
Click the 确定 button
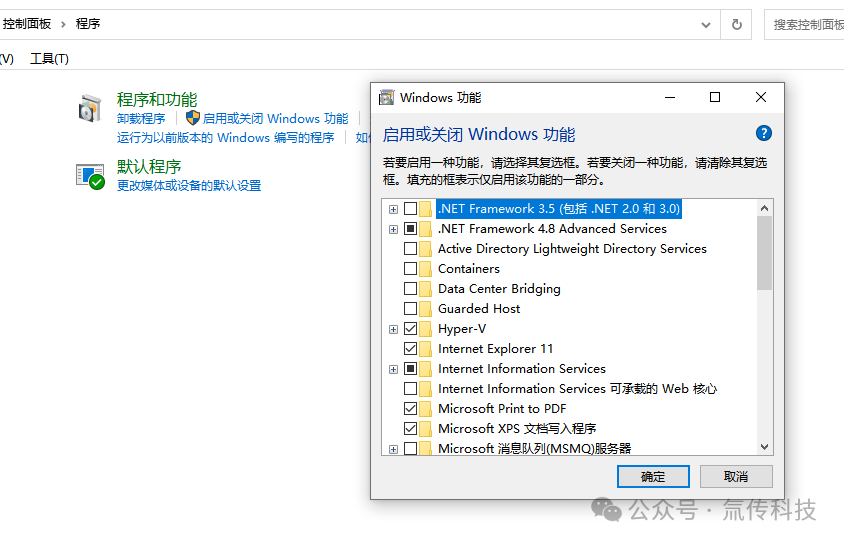tap(653, 477)
